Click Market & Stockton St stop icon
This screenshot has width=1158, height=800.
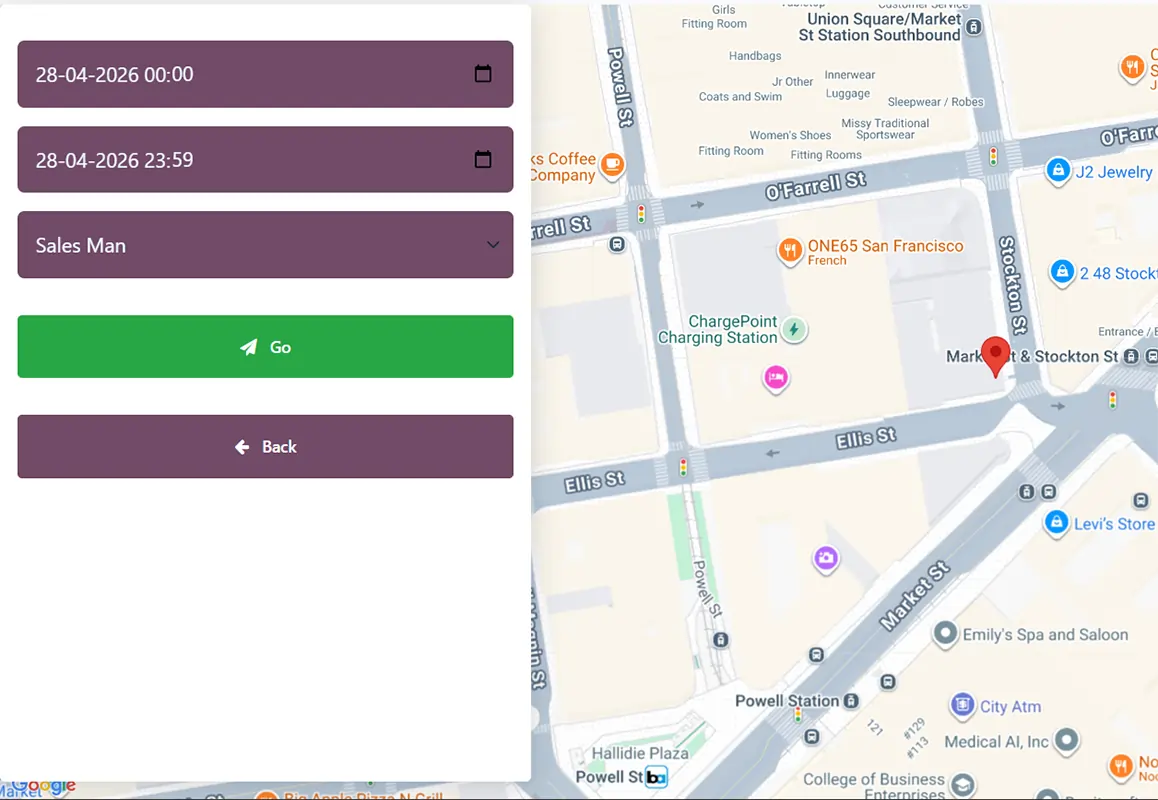[x=1131, y=356]
